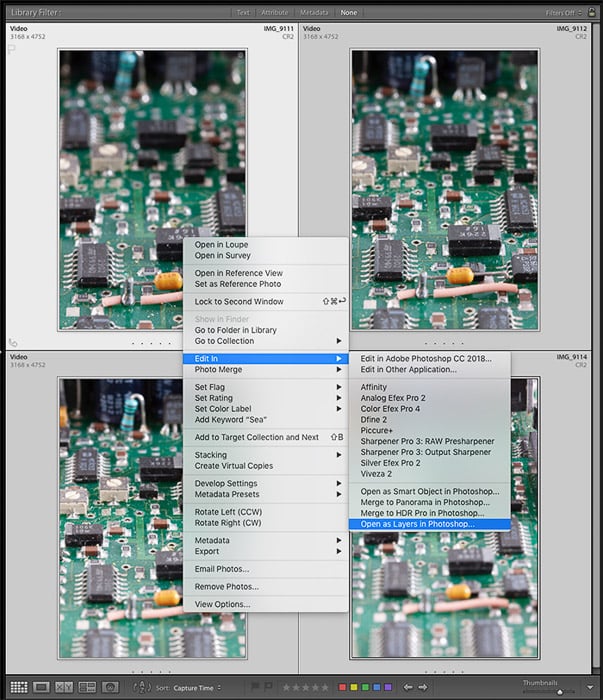Choose Open as Smart Object in Photoshop
Screen dimensions: 603x700
tap(429, 491)
